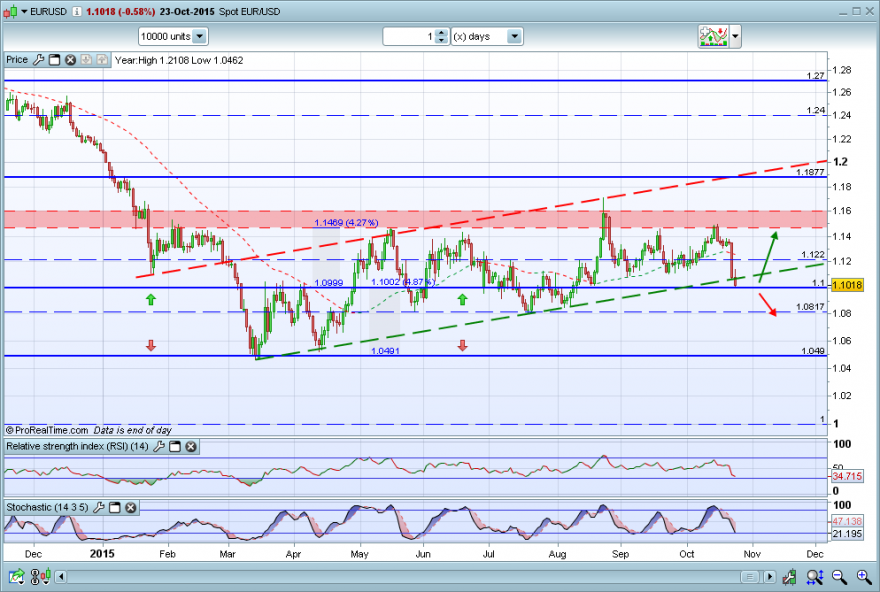Click the horizontal scrollbar right arrow
Viewport: 880px width, 592px height.
(769, 576)
